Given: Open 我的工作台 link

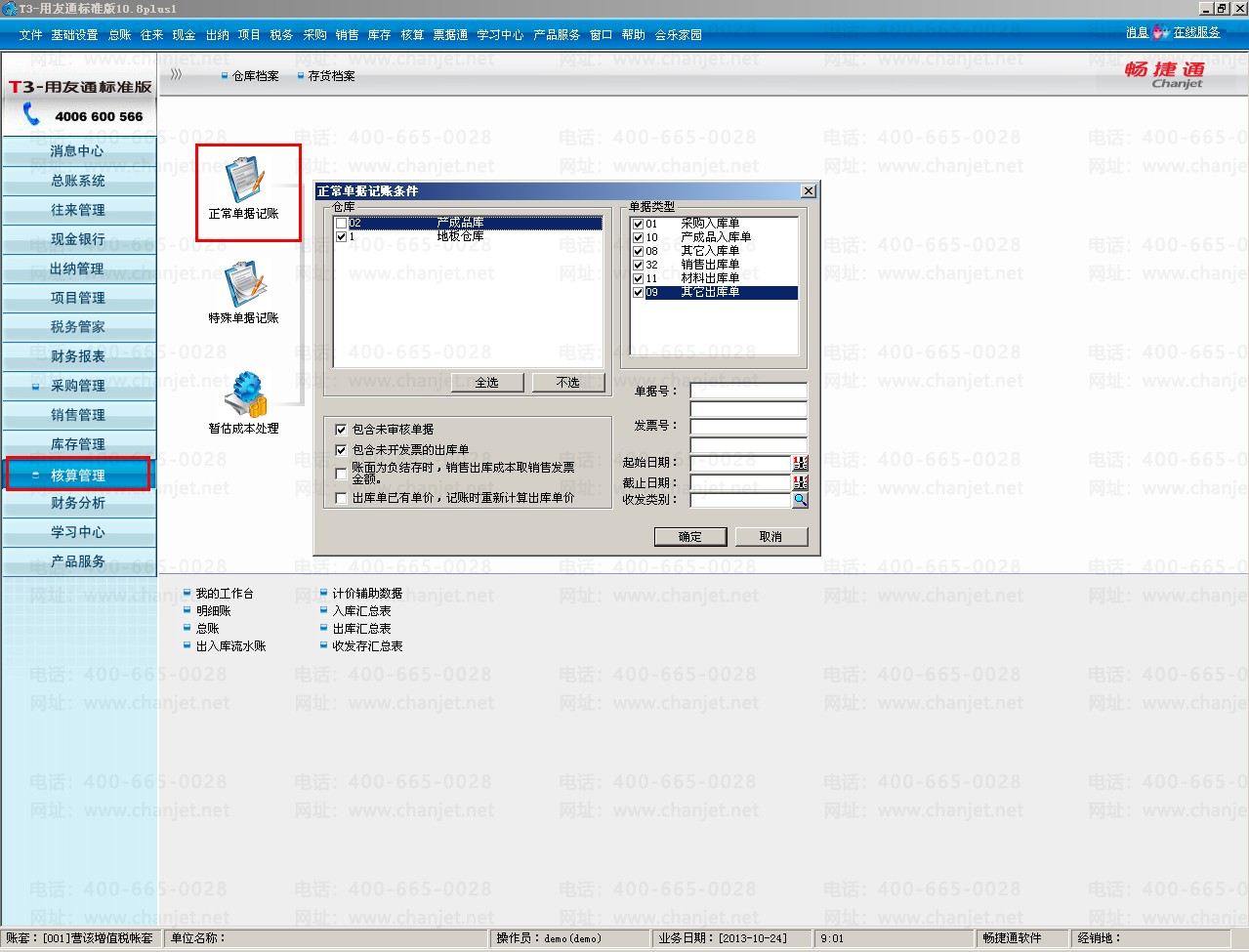Looking at the screenshot, I should [x=225, y=594].
